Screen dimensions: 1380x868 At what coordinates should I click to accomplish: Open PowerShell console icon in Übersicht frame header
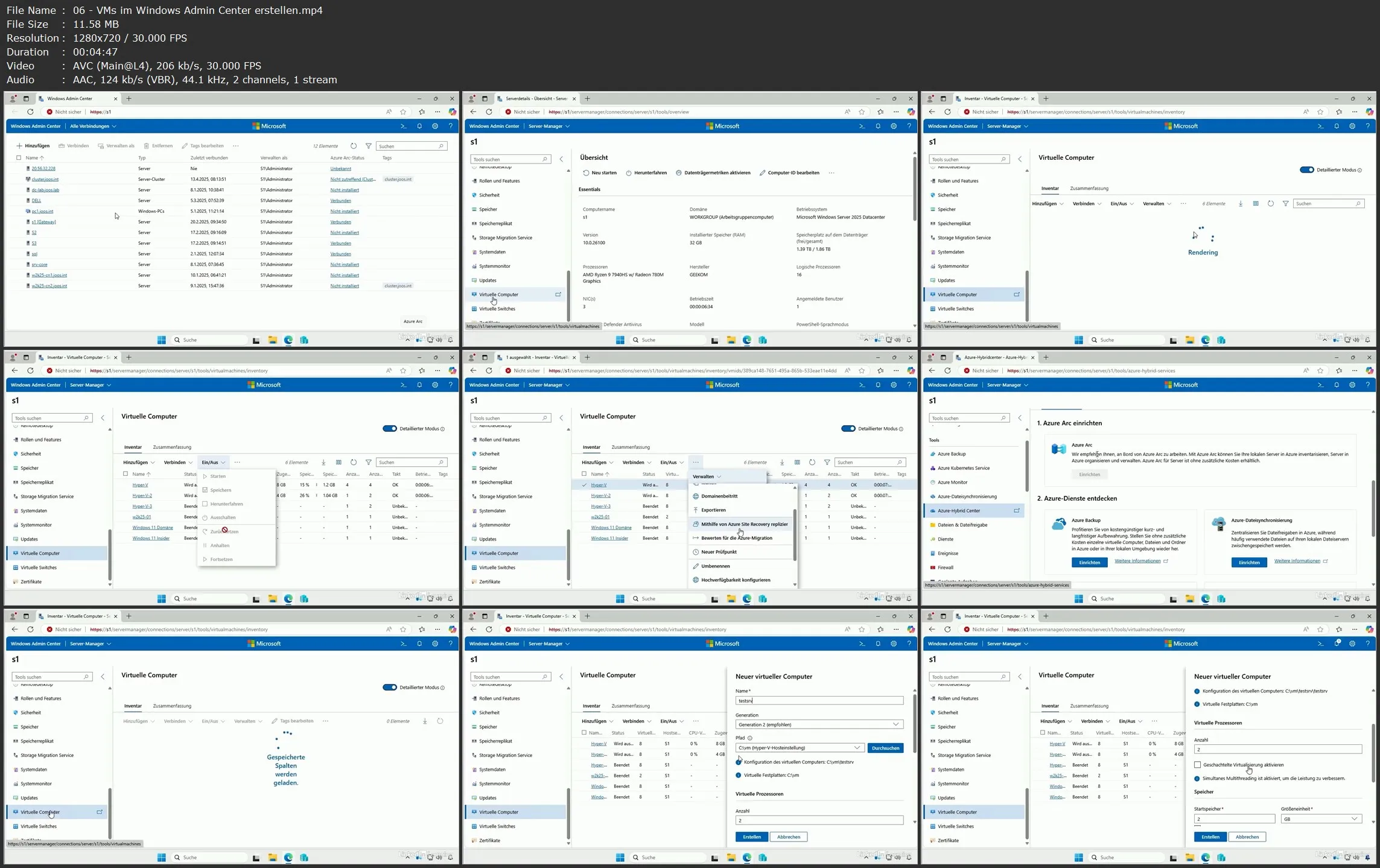click(x=862, y=126)
